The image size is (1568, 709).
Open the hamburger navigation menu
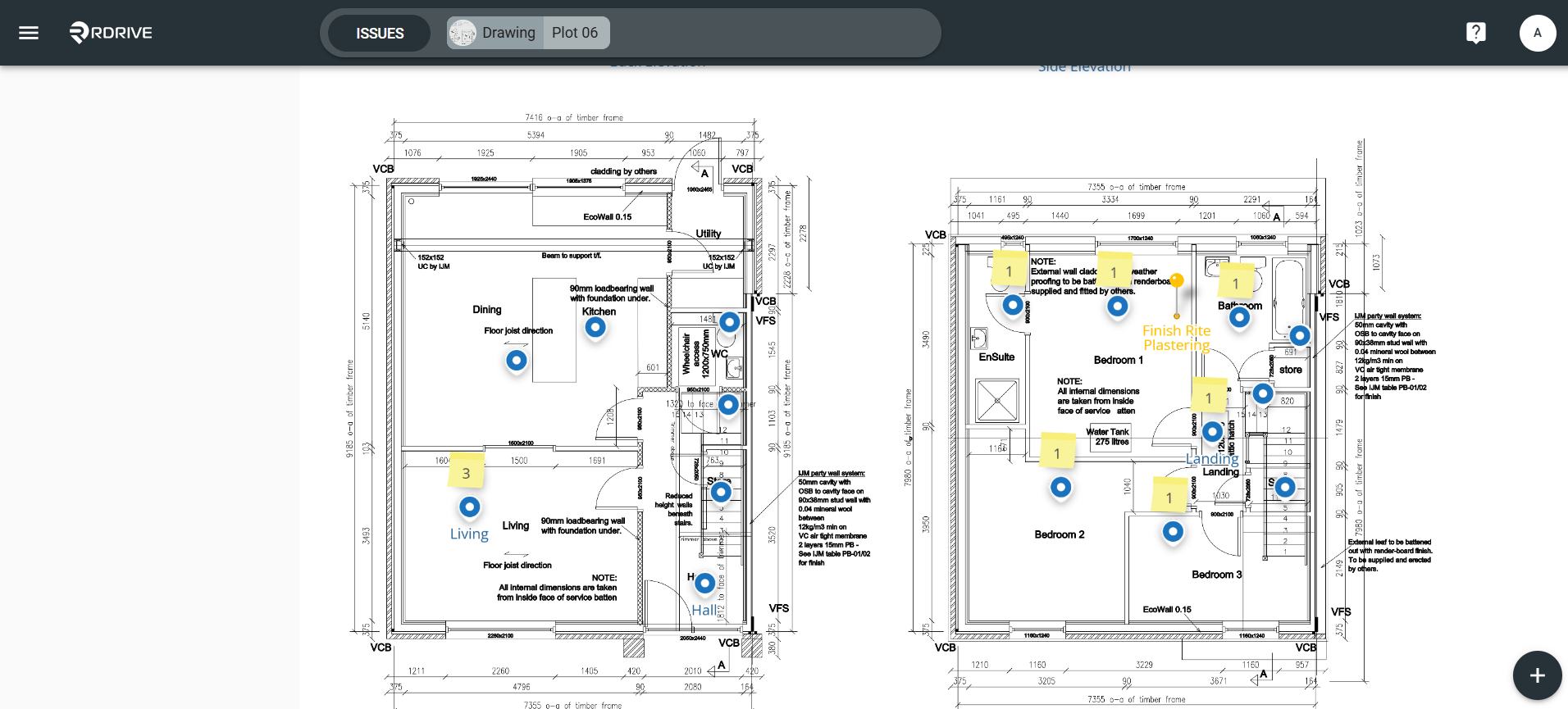(29, 33)
